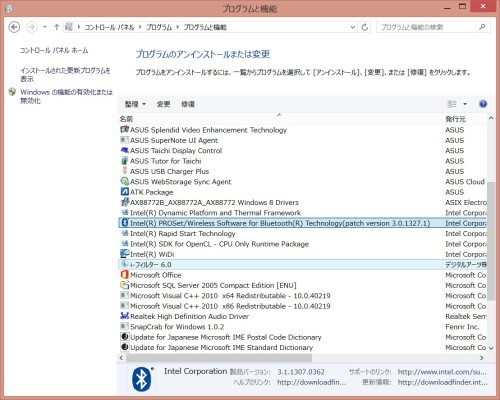Click the AX88772 Windows 8 Drivers icon

coord(124,202)
